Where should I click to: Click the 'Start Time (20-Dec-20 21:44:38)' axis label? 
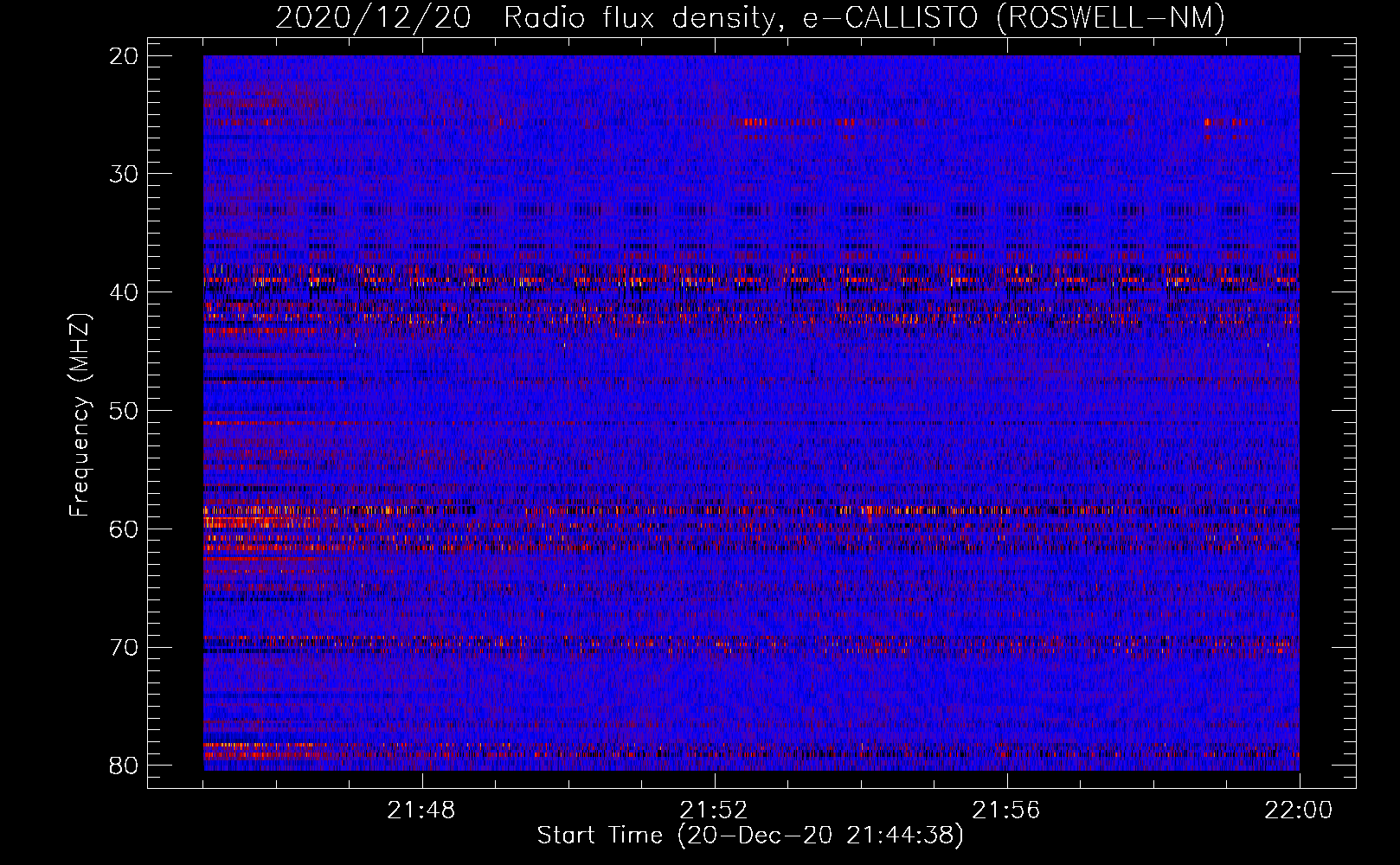click(x=750, y=836)
